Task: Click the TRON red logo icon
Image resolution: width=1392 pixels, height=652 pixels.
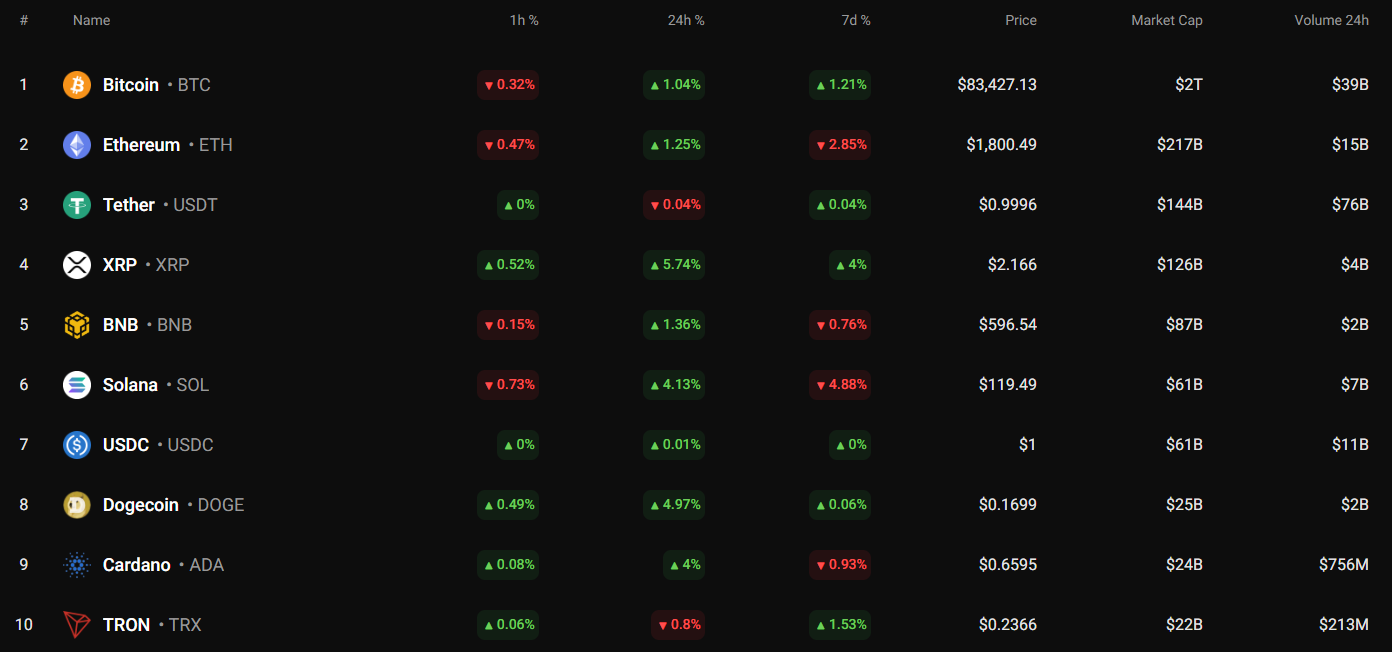Action: click(77, 625)
